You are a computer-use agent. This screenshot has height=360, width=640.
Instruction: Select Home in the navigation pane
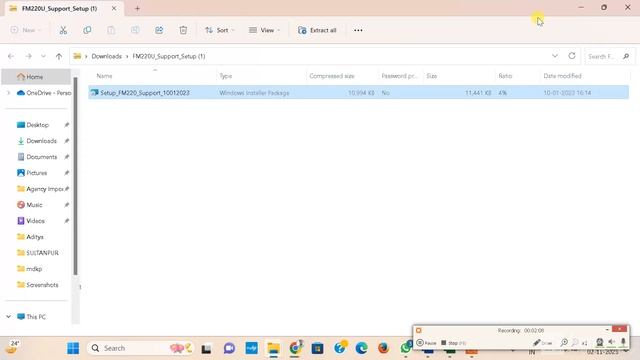point(35,76)
